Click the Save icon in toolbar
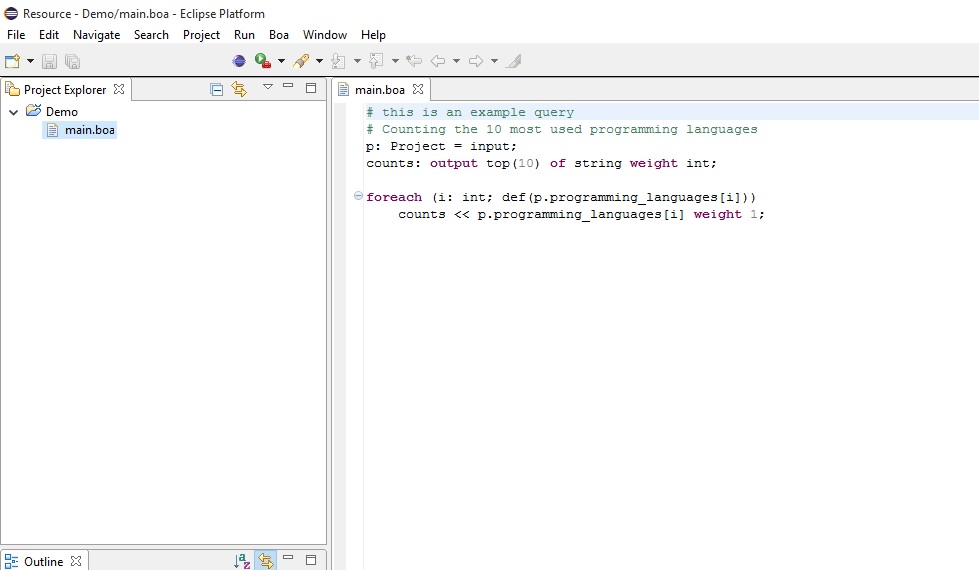The width and height of the screenshot is (979, 570). point(49,61)
